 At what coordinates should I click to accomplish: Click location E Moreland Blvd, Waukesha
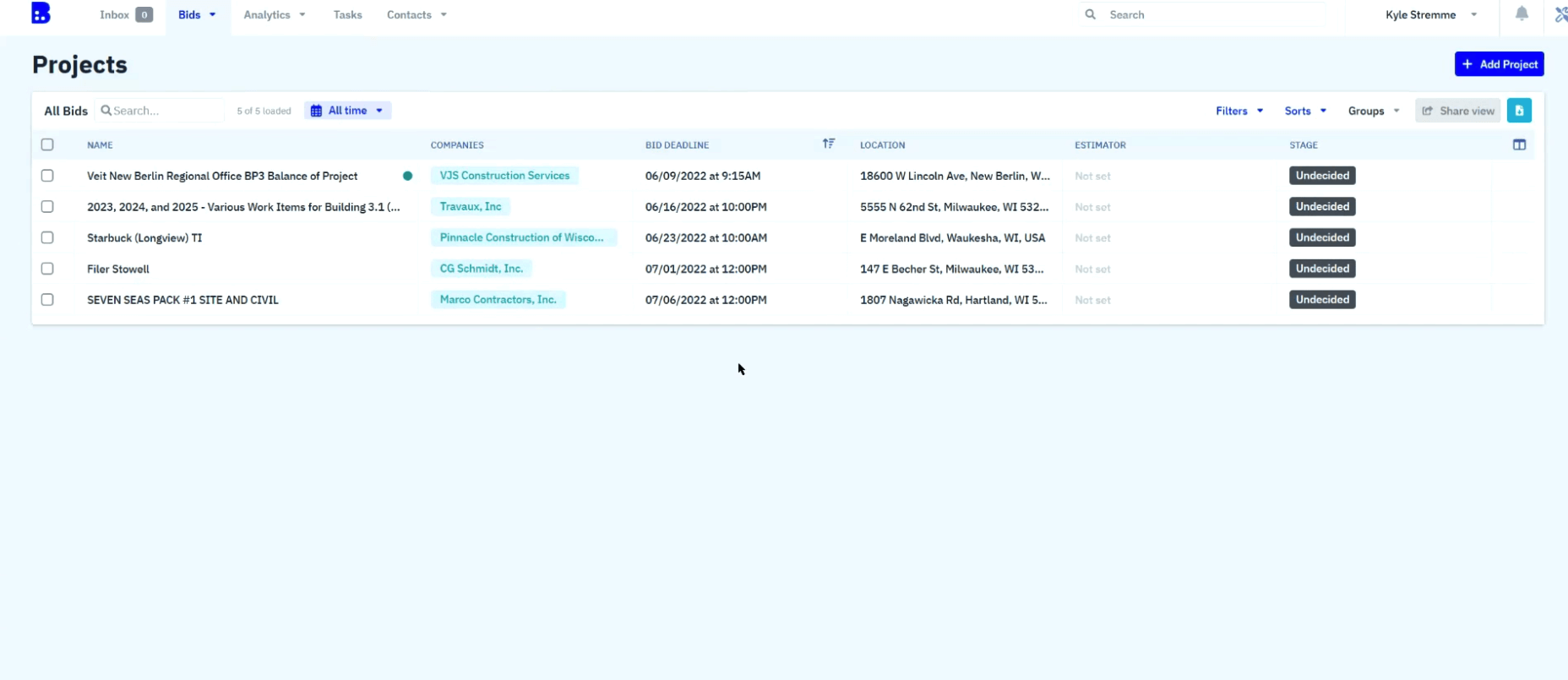tap(953, 237)
